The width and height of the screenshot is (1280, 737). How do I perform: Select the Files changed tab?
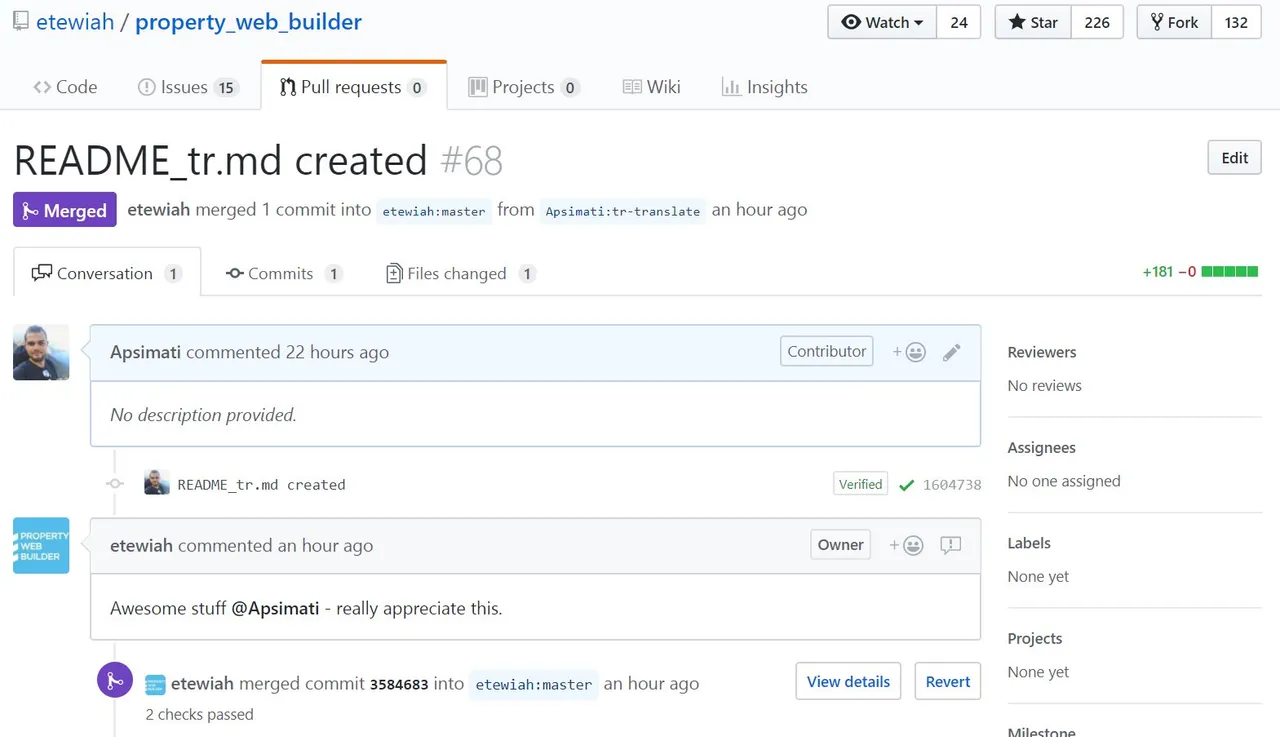tap(460, 273)
